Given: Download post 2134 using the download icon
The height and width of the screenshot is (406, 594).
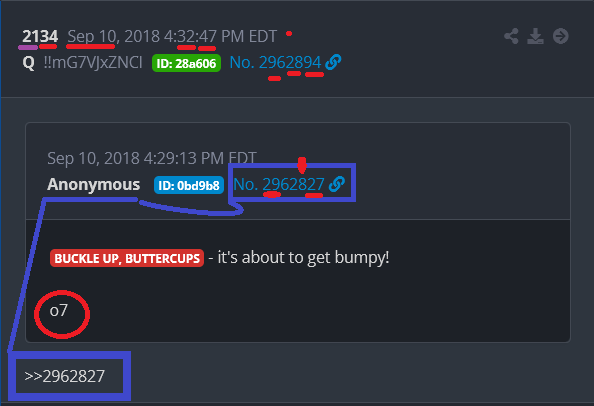Looking at the screenshot, I should 535,36.
